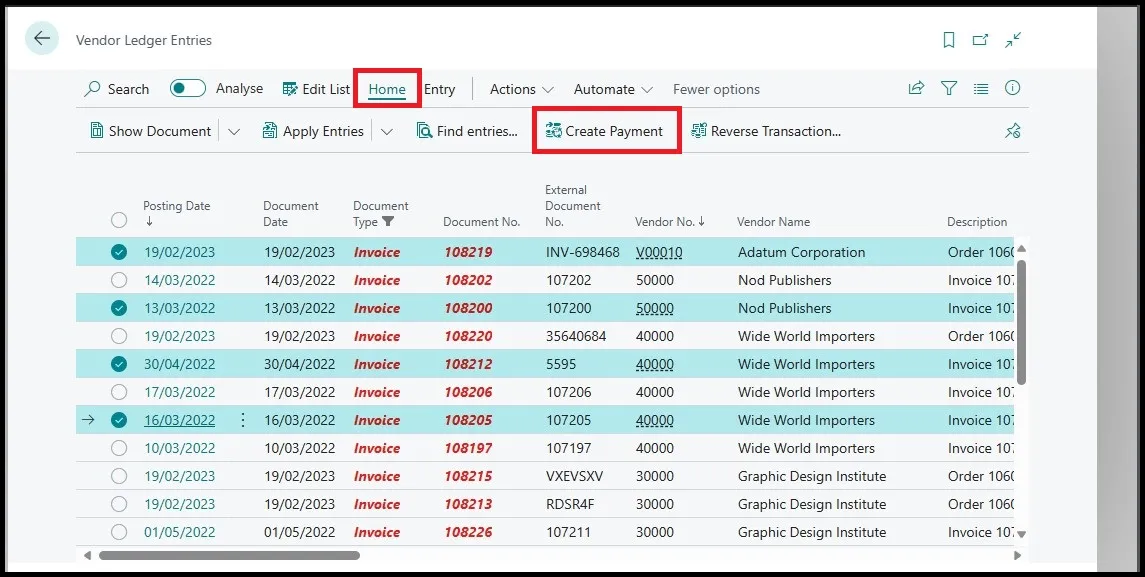Collapse the page with shrink arrows icon

[x=1013, y=40]
